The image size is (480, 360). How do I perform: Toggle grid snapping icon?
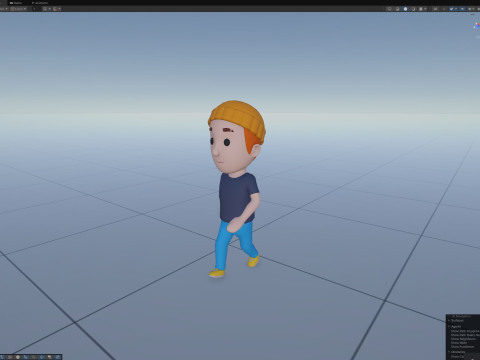point(55,9)
